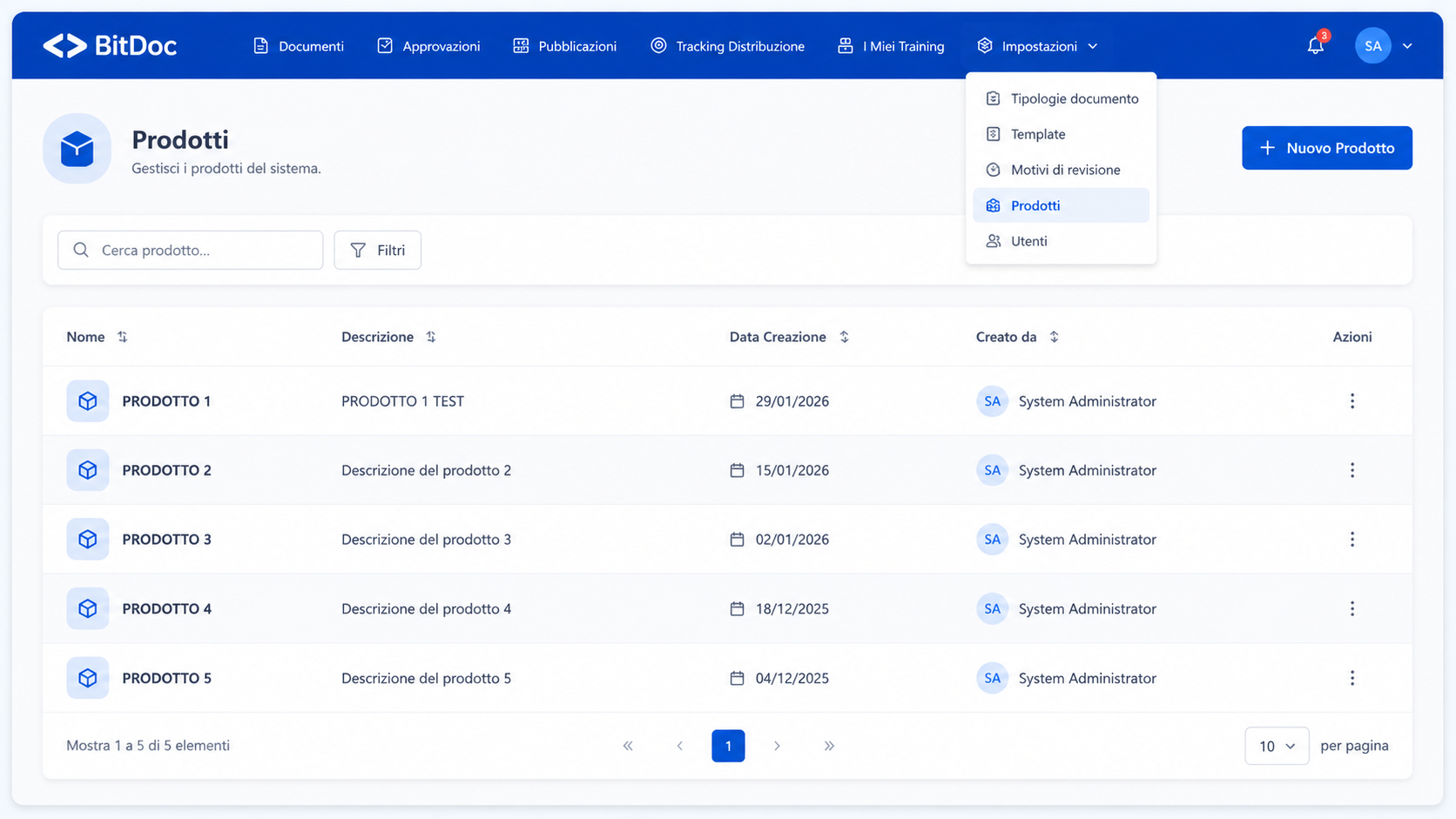
Task: Open Documenti from navigation bar
Action: coord(299,46)
